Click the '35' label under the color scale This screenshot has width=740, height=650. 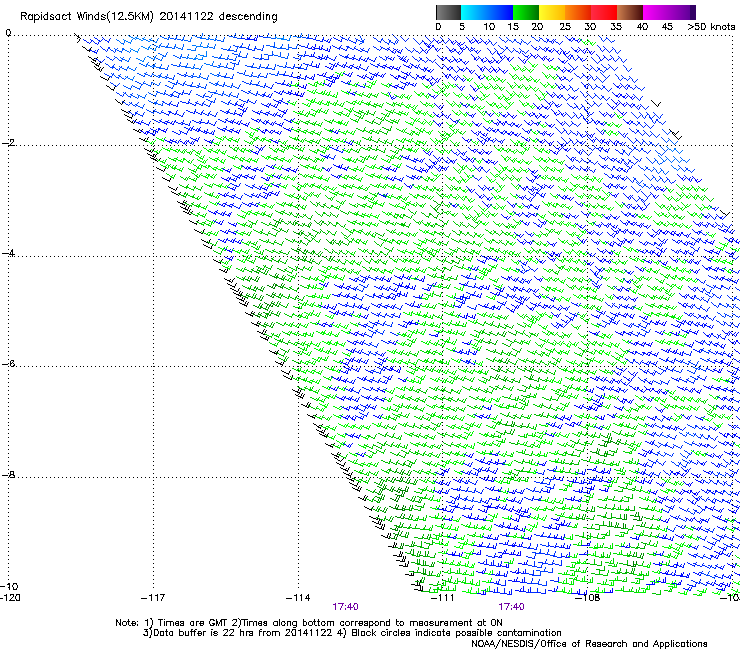tap(616, 27)
